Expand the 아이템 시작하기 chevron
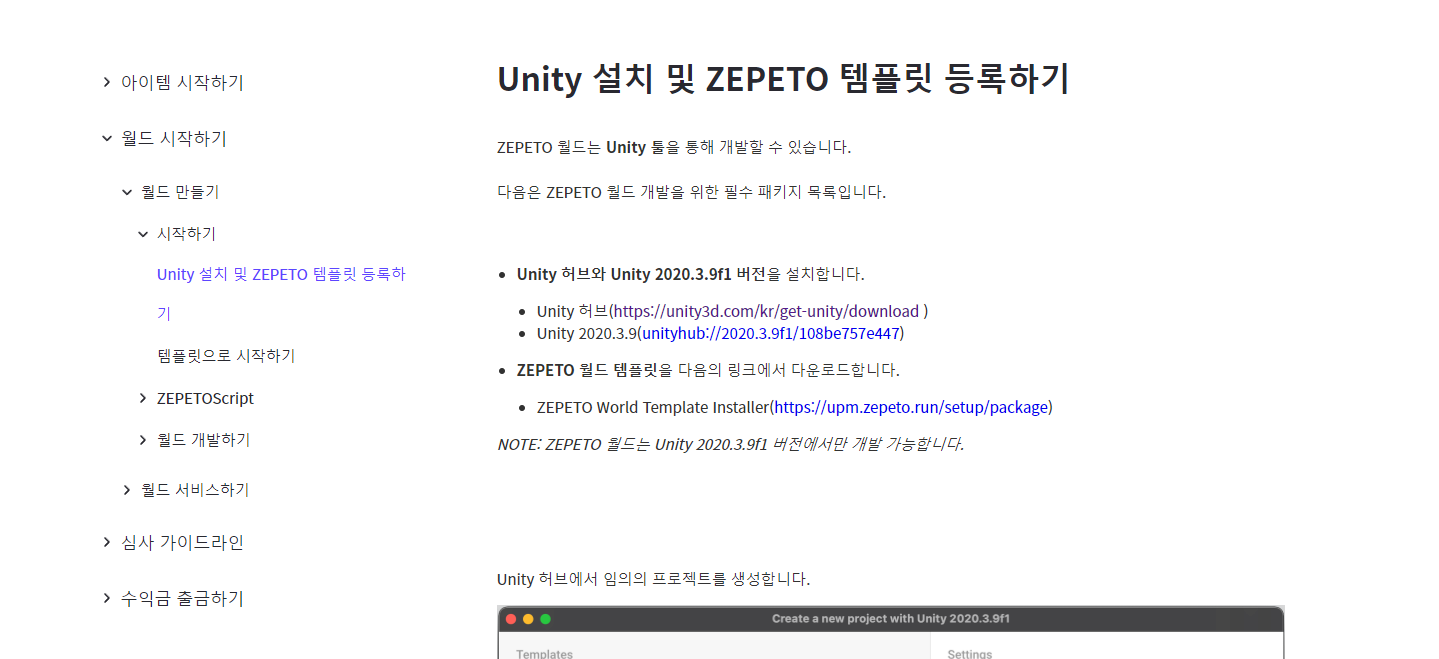 pos(107,82)
